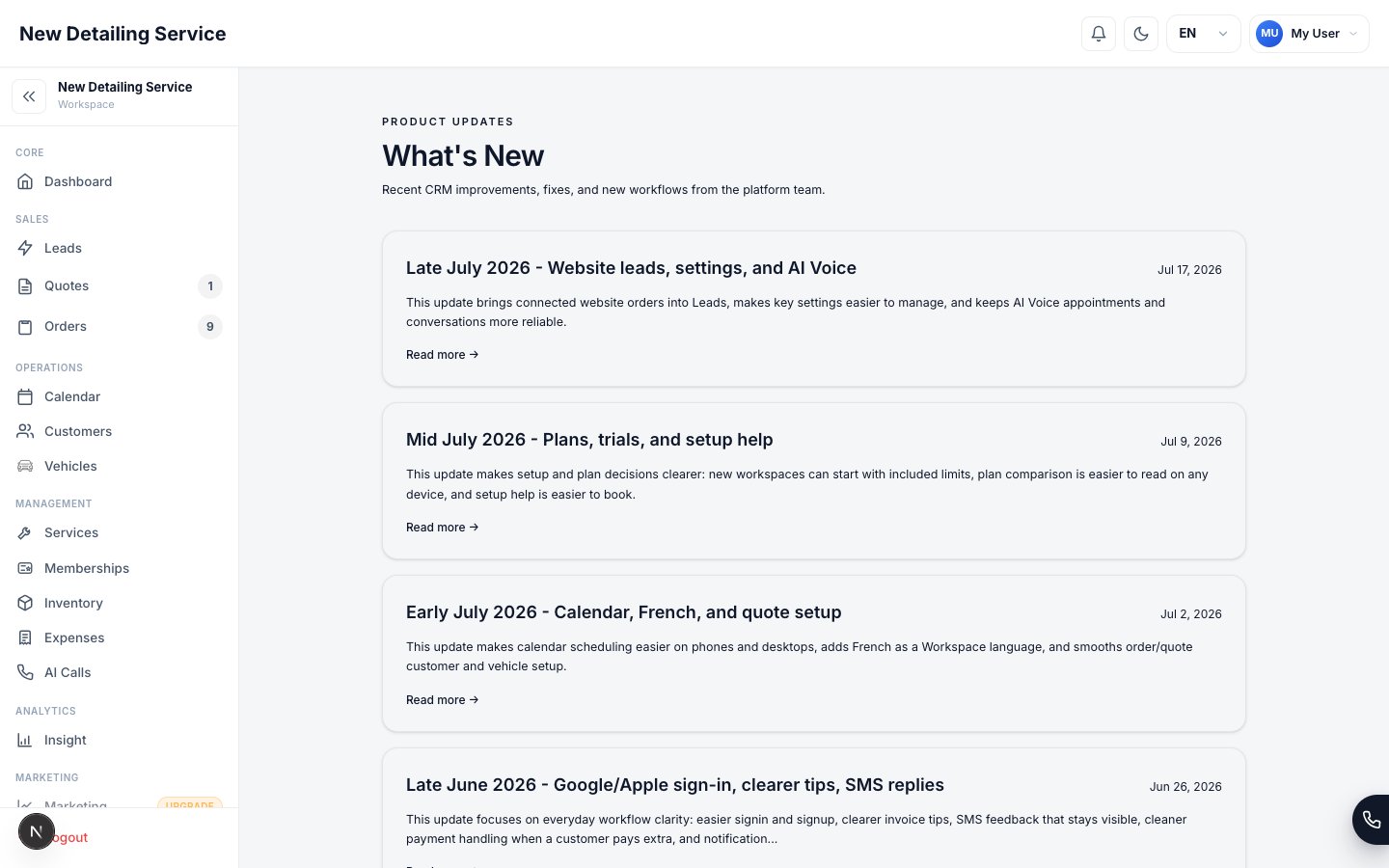
Task: Click the Inventory box icon
Action: click(25, 603)
